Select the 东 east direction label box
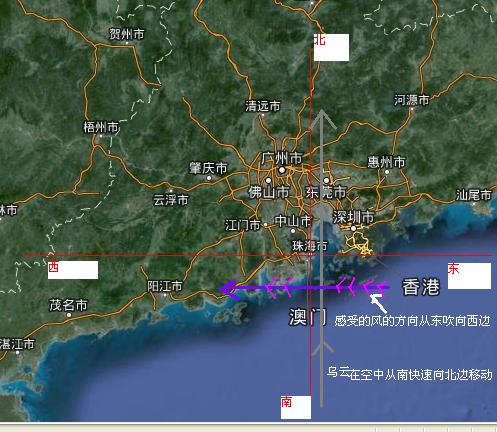This screenshot has width=497, height=432. [469, 276]
